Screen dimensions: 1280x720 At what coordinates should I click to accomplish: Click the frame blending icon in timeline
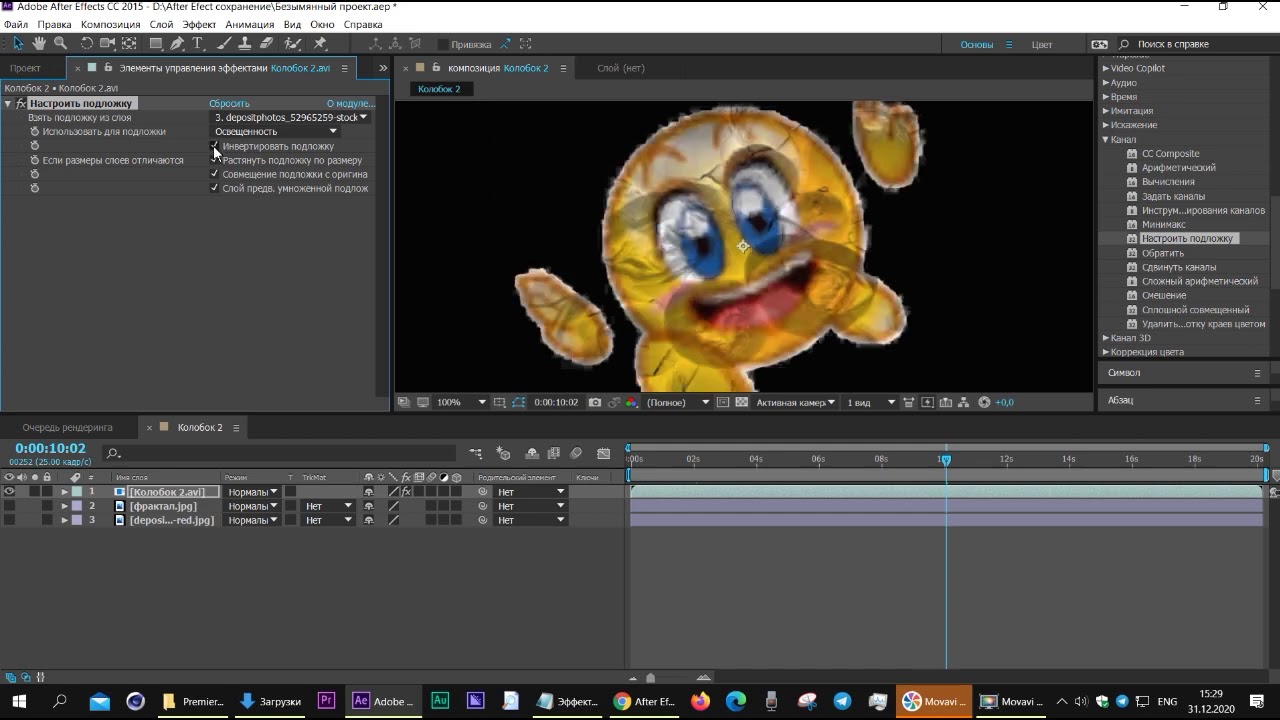coord(554,453)
